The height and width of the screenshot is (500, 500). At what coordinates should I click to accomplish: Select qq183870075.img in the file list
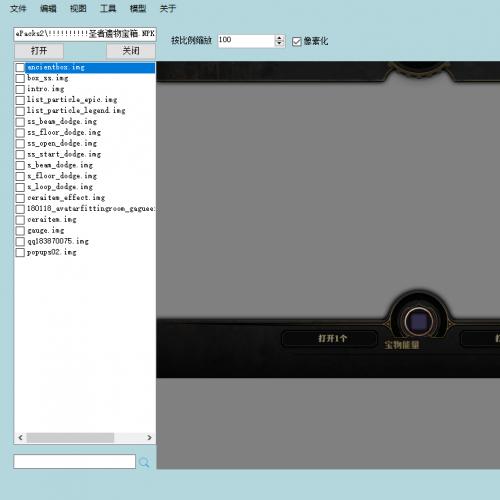point(58,241)
